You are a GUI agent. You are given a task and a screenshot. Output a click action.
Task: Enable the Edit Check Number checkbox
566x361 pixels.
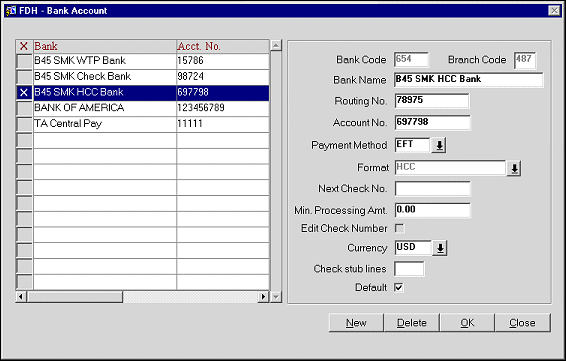tap(399, 228)
